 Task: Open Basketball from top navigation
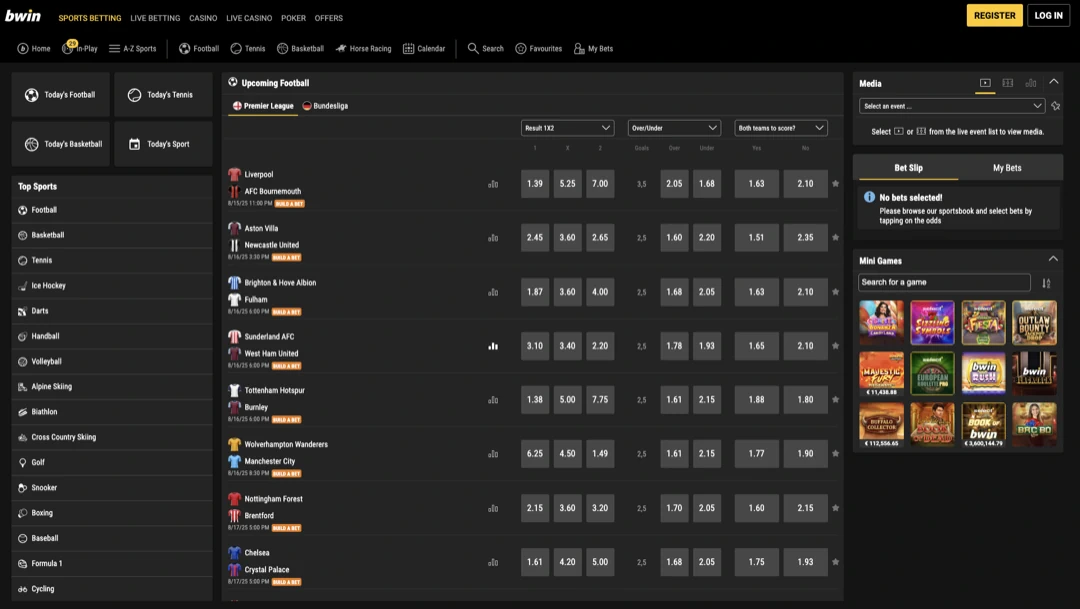tap(300, 49)
